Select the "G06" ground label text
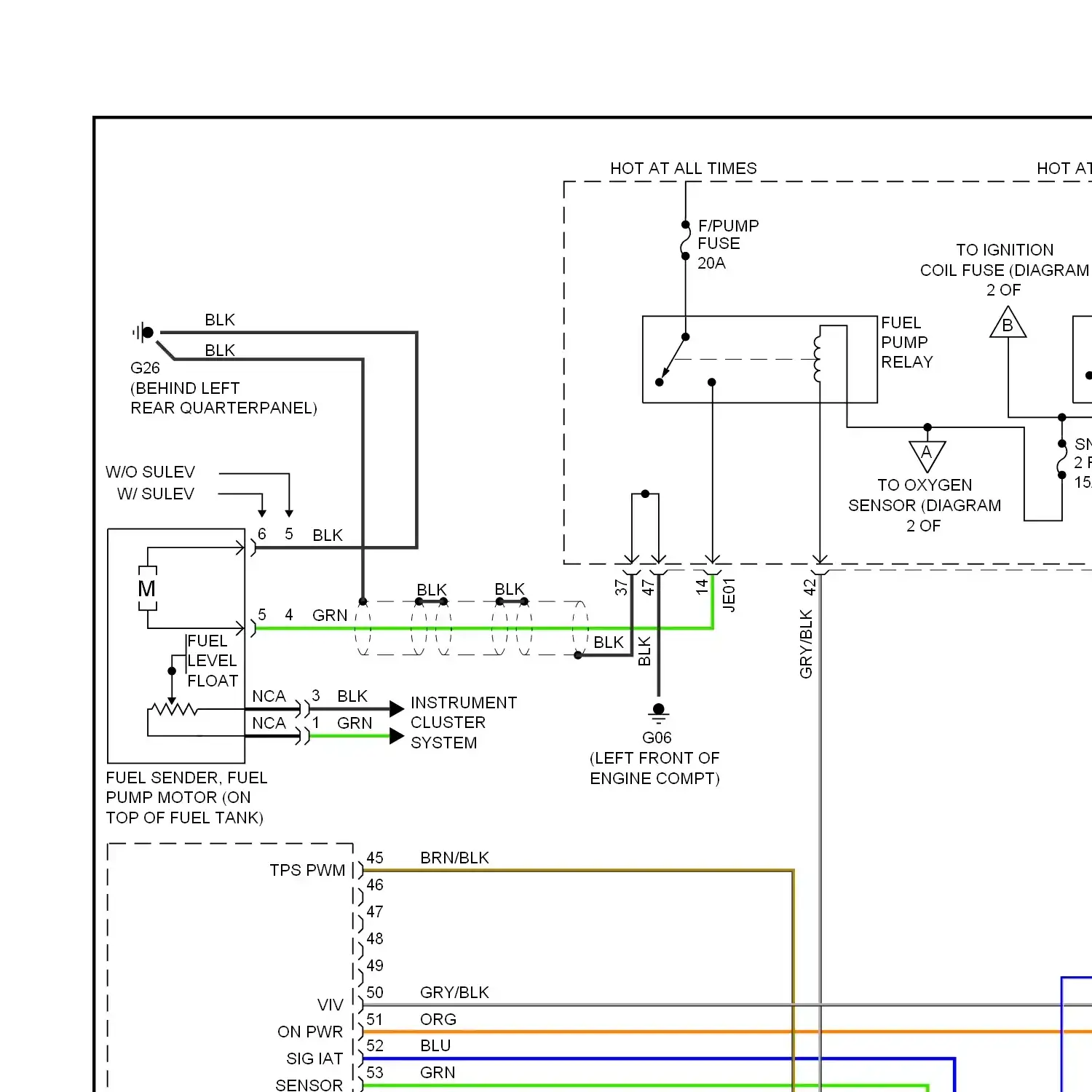1092x1092 pixels. [657, 737]
